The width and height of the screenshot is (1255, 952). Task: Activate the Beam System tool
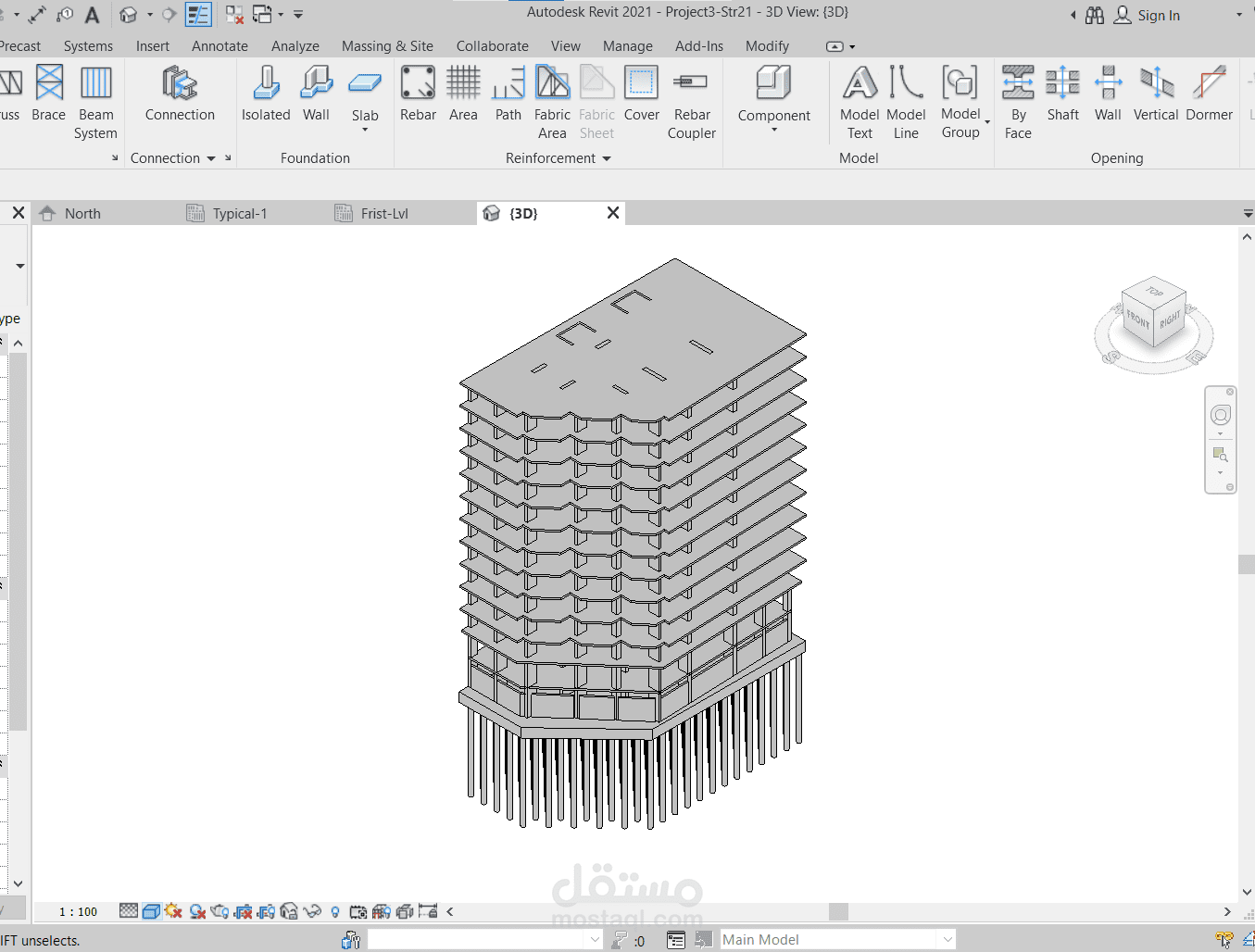click(x=96, y=102)
